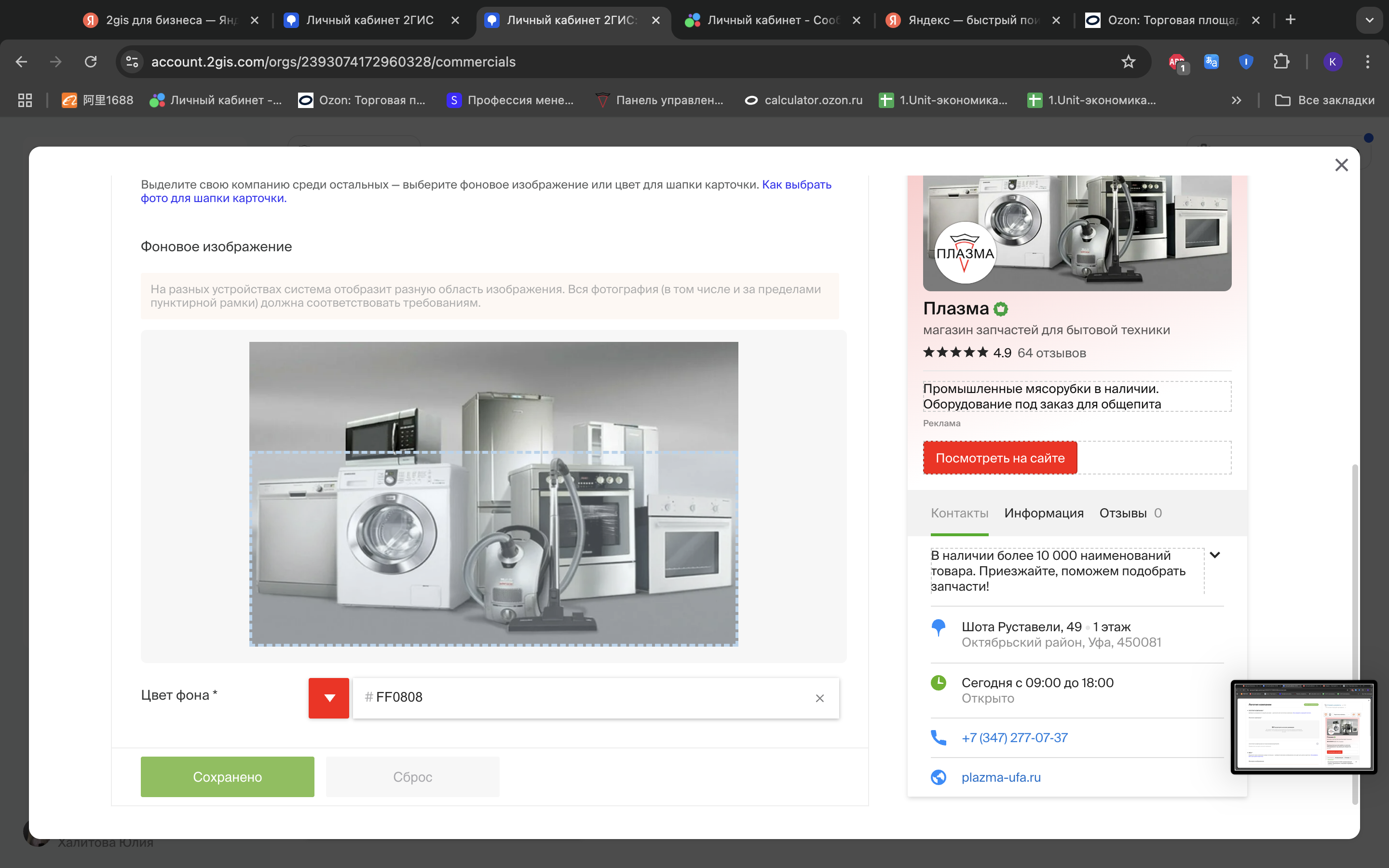The image size is (1389, 868).
Task: Click the Google Translate extension icon
Action: 1211,61
